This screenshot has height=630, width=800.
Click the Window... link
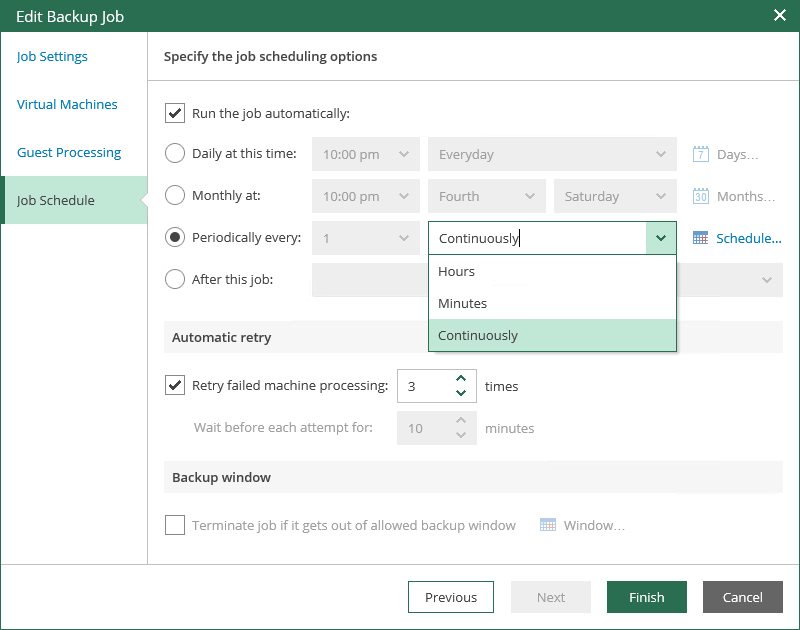point(594,525)
